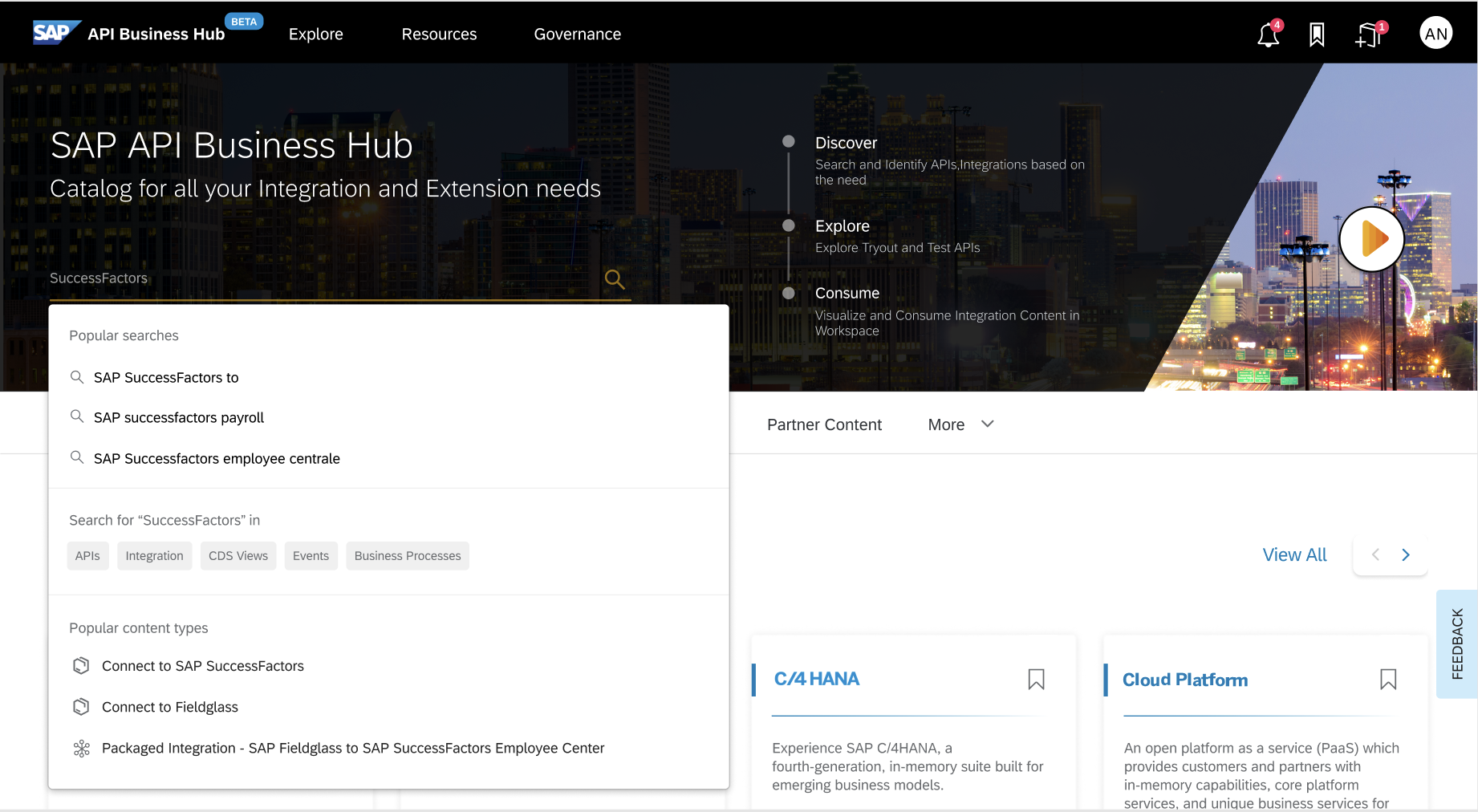Open saved bookmarks from the header
Screen dimensions: 1478x812
pos(1316,34)
